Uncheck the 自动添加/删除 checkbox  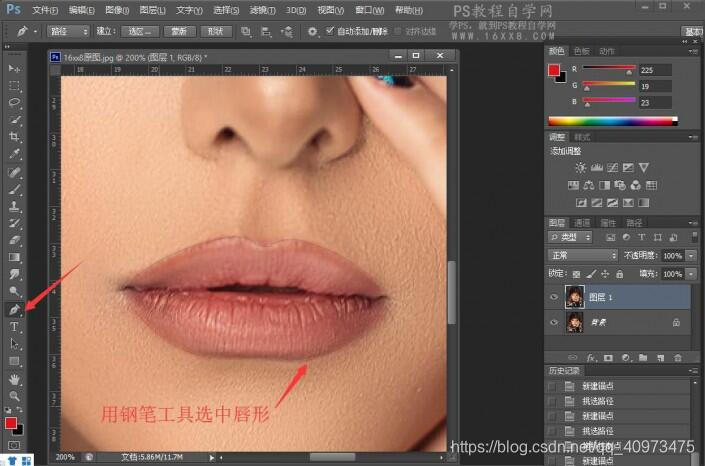[330, 31]
